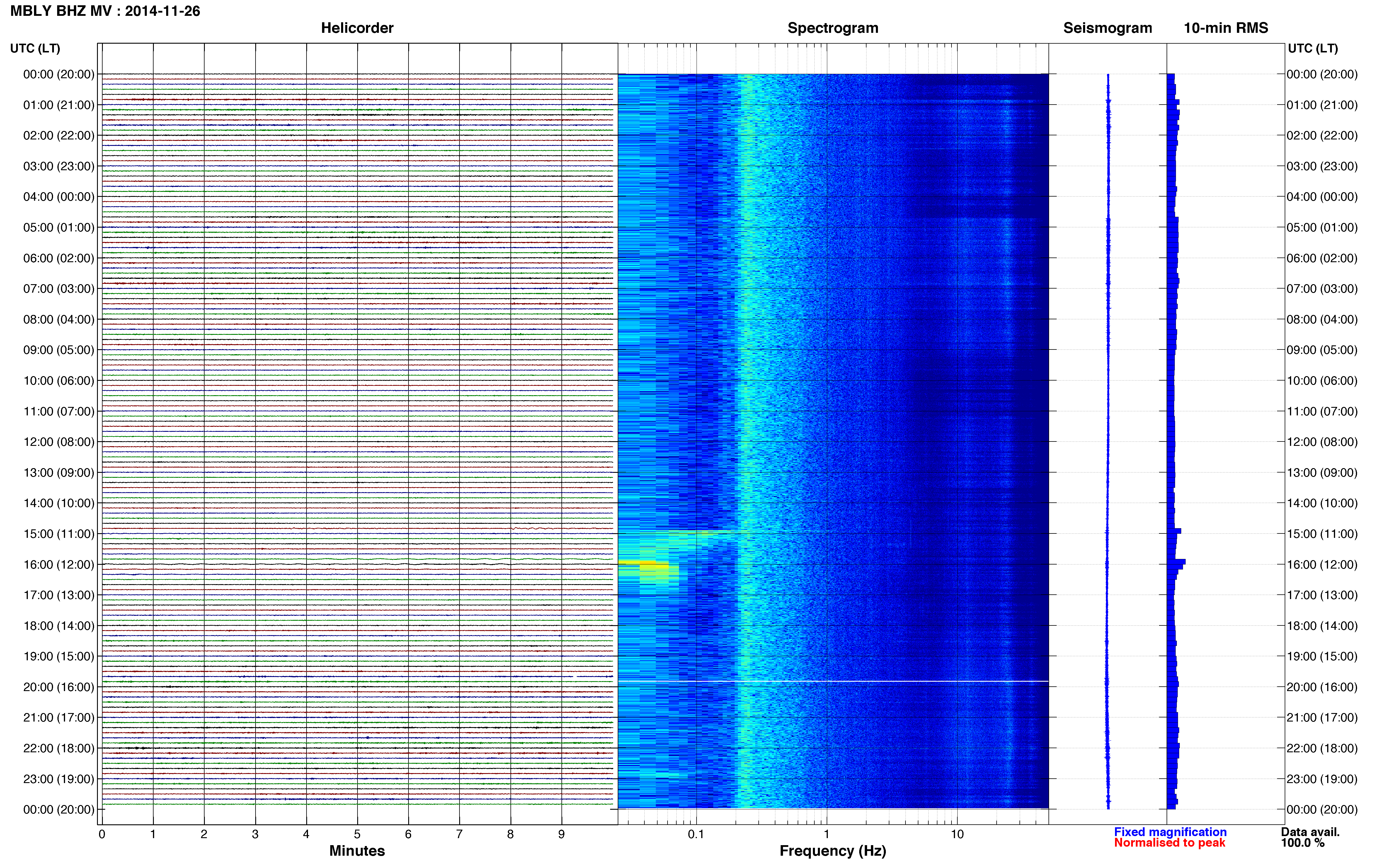Select the left time label '15:00 (11:00)'
The image size is (1389, 868).
[x=59, y=534]
